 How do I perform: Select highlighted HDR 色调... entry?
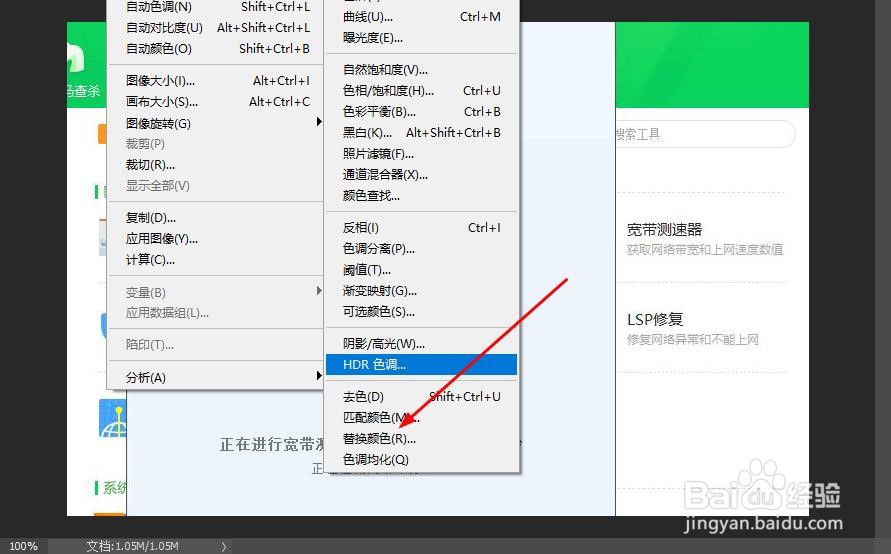click(422, 365)
